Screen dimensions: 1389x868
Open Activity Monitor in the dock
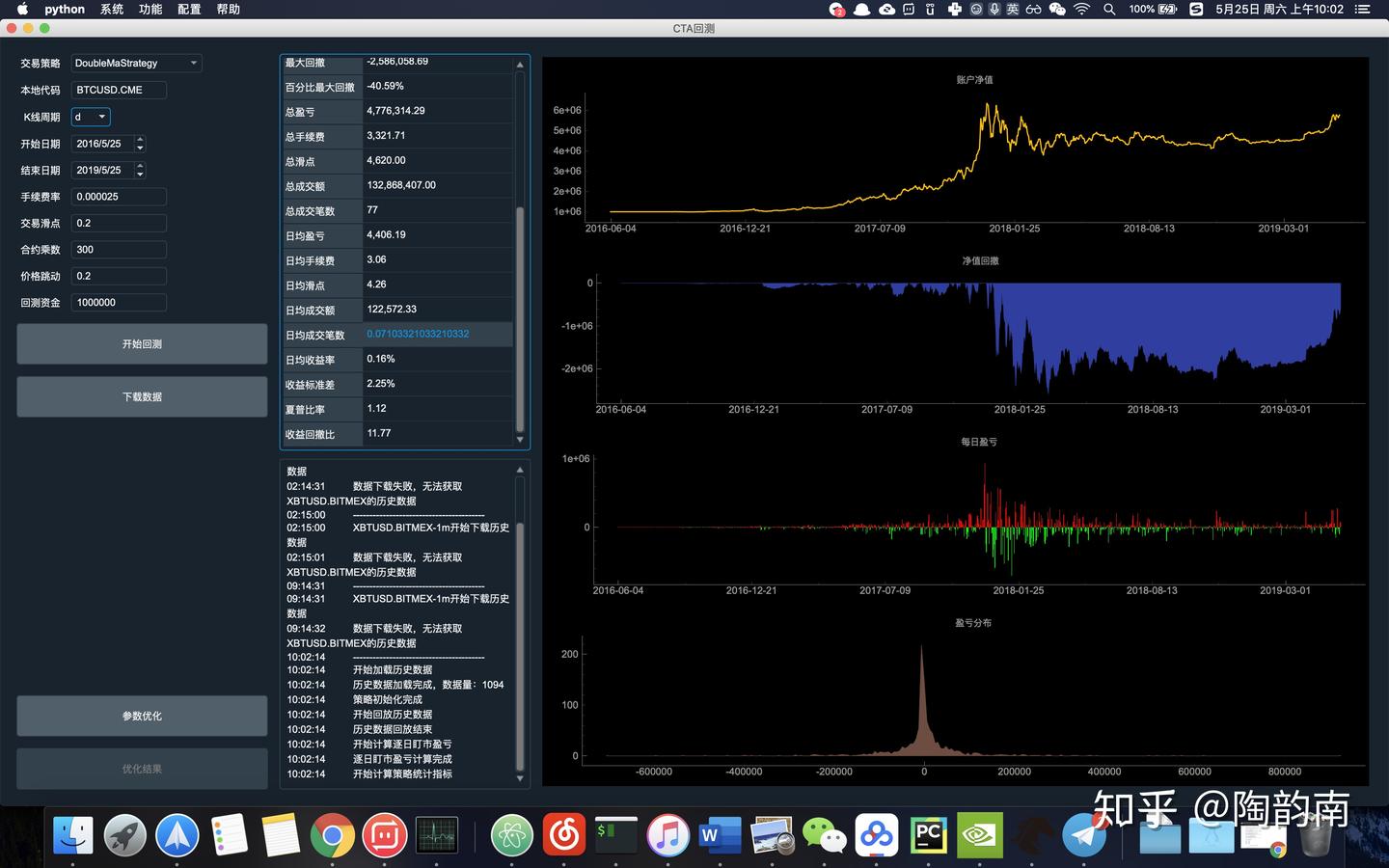click(437, 835)
